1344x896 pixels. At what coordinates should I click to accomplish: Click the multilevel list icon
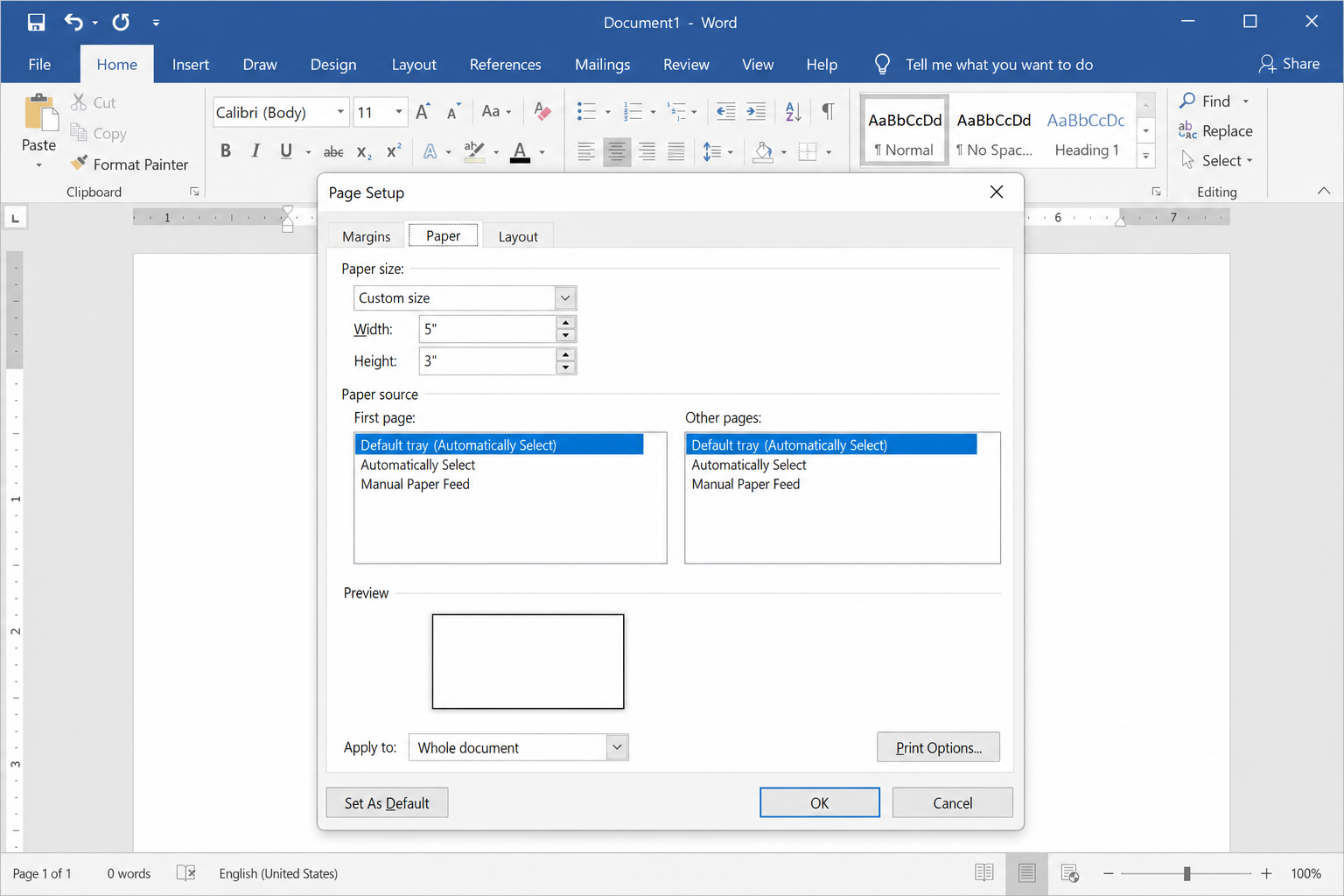(x=677, y=111)
